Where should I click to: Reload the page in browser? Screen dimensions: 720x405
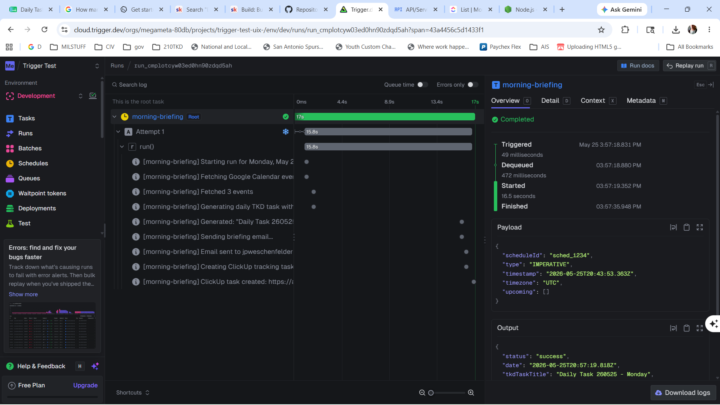pyautogui.click(x=44, y=30)
